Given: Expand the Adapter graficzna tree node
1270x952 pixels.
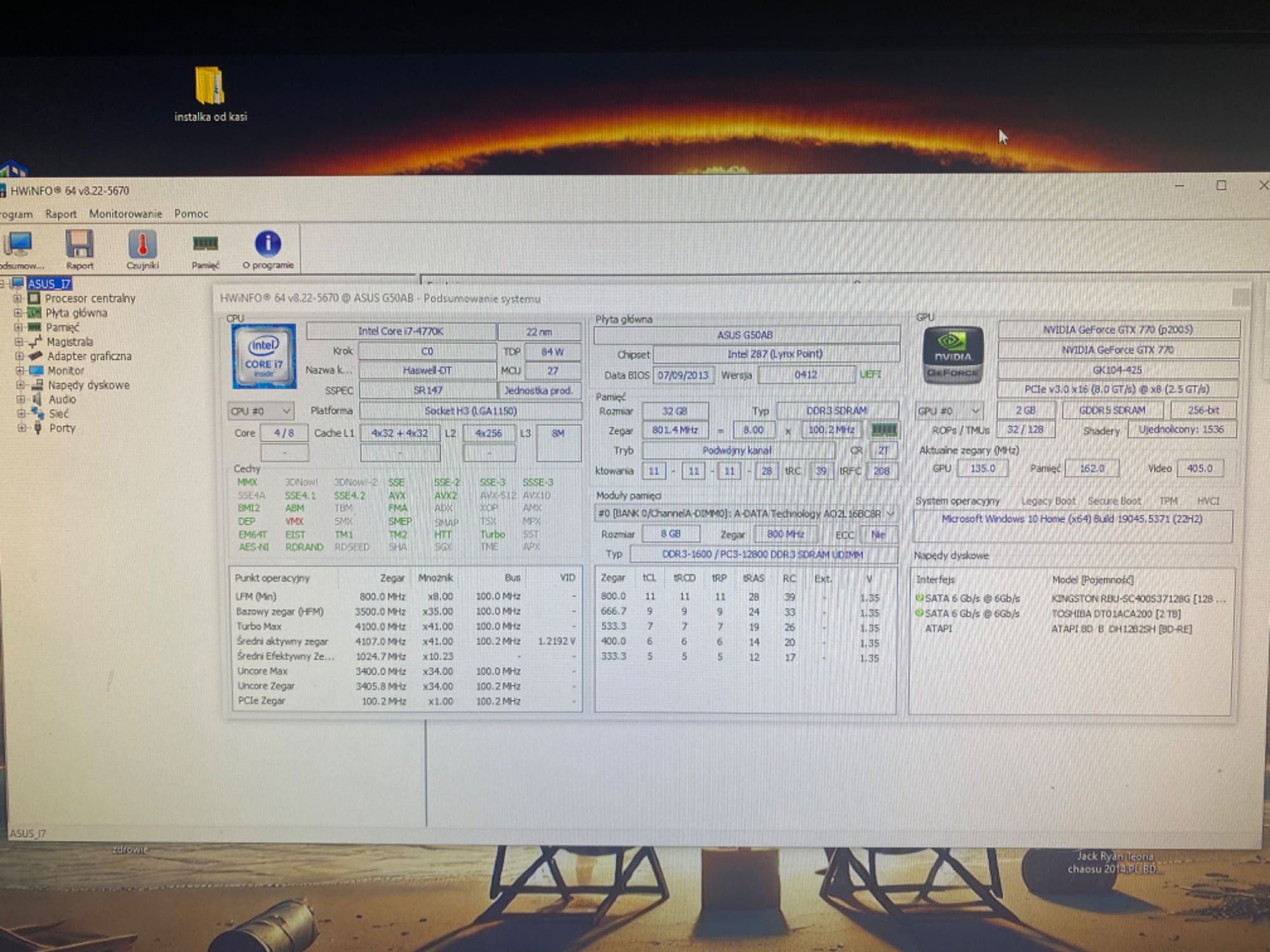Looking at the screenshot, I should (20, 356).
